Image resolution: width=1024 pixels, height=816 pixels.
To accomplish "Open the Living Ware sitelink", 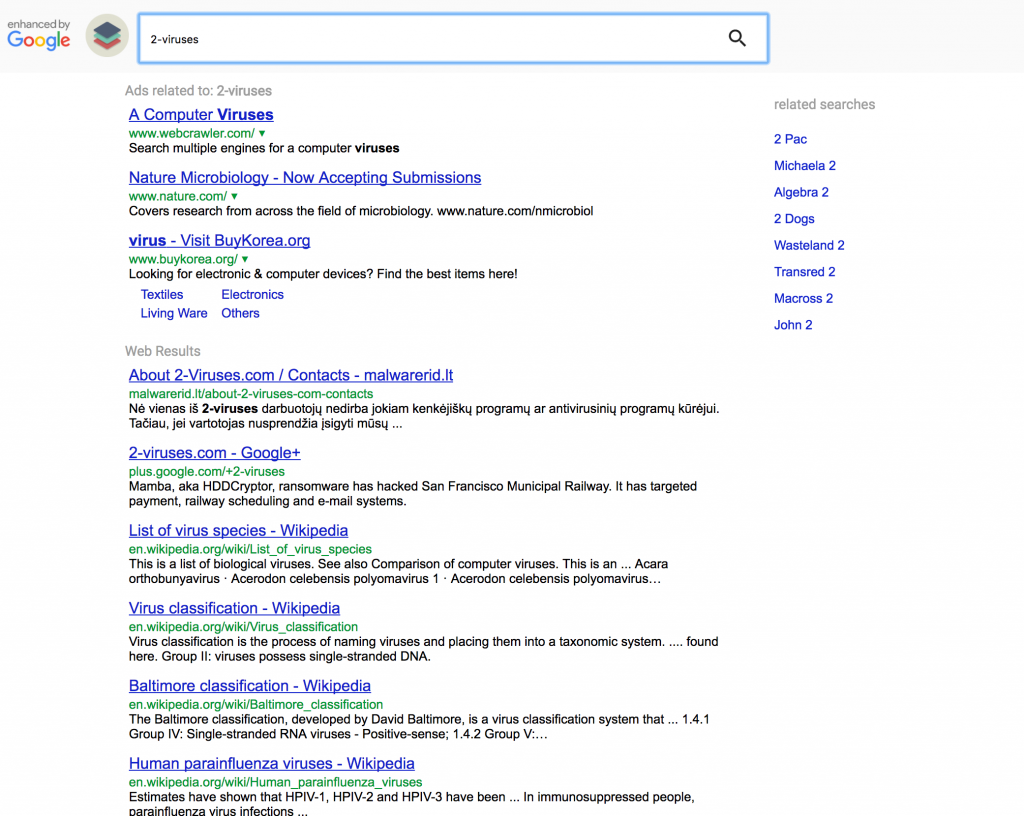I will 174,313.
